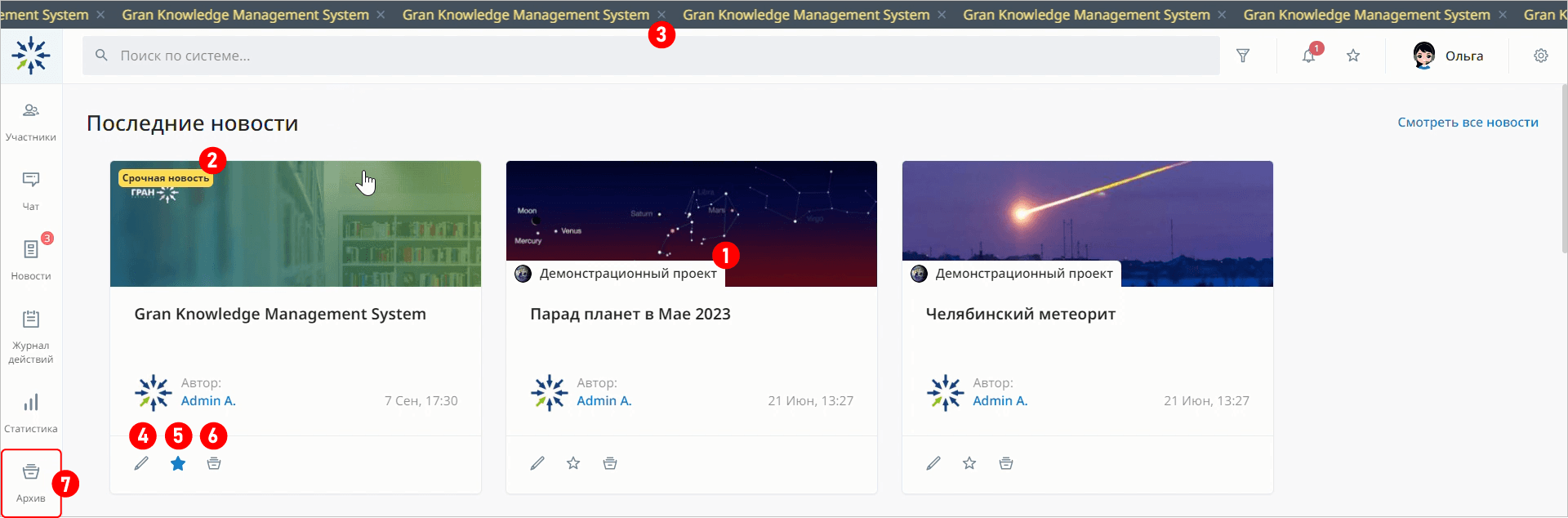Toggle favorite star on Gran Knowledge news
This screenshot has height=518, width=1568.
pyautogui.click(x=178, y=463)
